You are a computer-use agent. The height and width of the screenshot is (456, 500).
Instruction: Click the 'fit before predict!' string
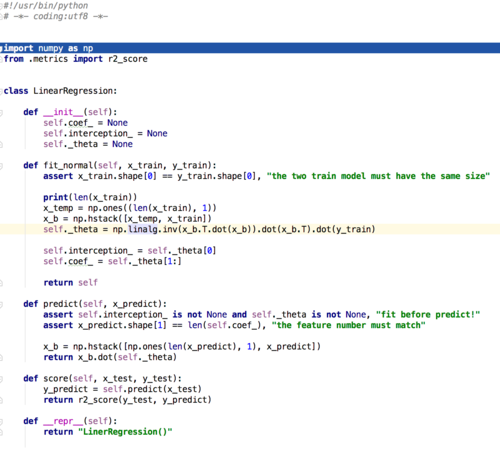coord(428,315)
